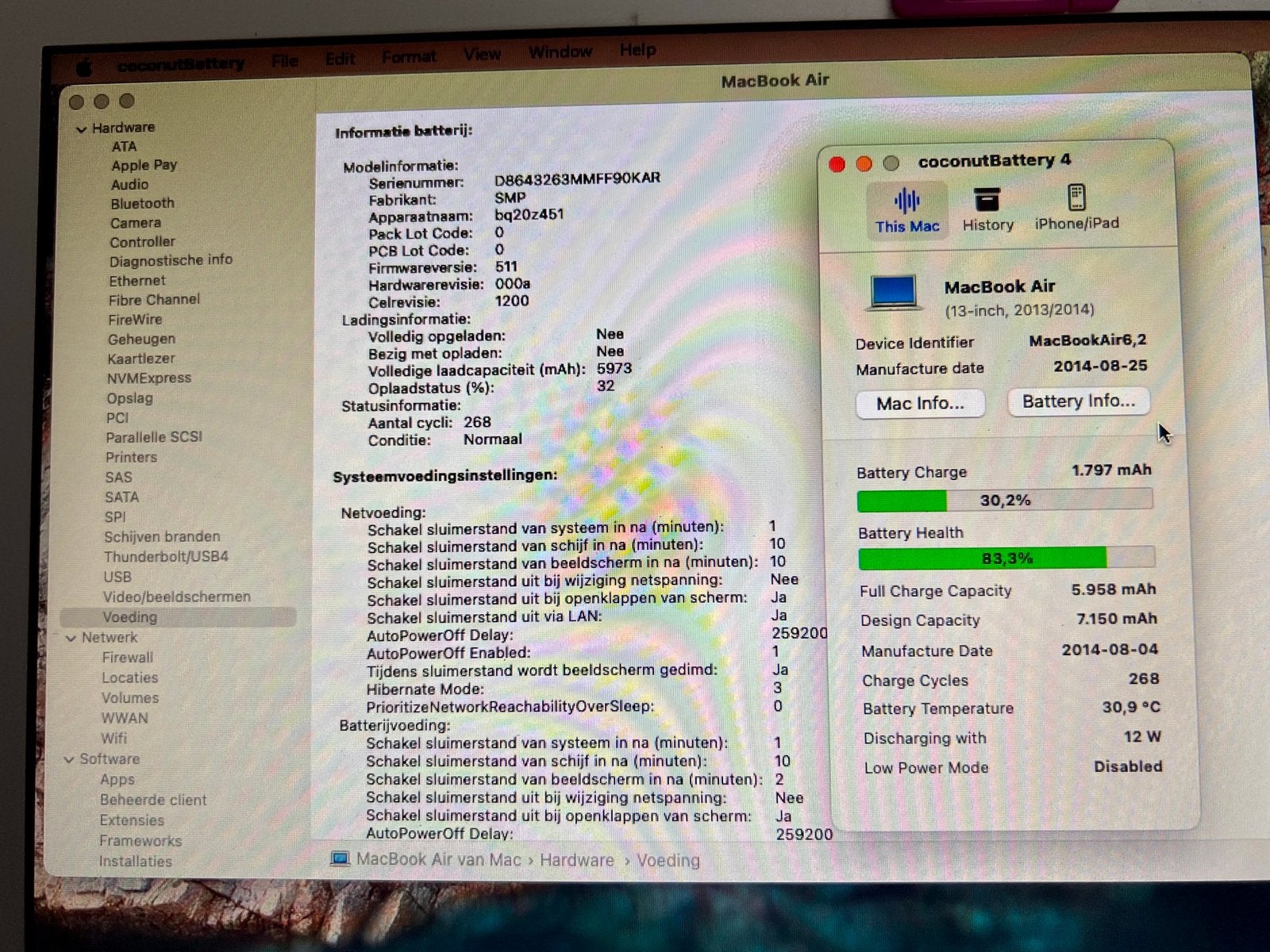Image resolution: width=1270 pixels, height=952 pixels.
Task: Switch to the iPhone/iPad tab
Action: [x=1076, y=208]
